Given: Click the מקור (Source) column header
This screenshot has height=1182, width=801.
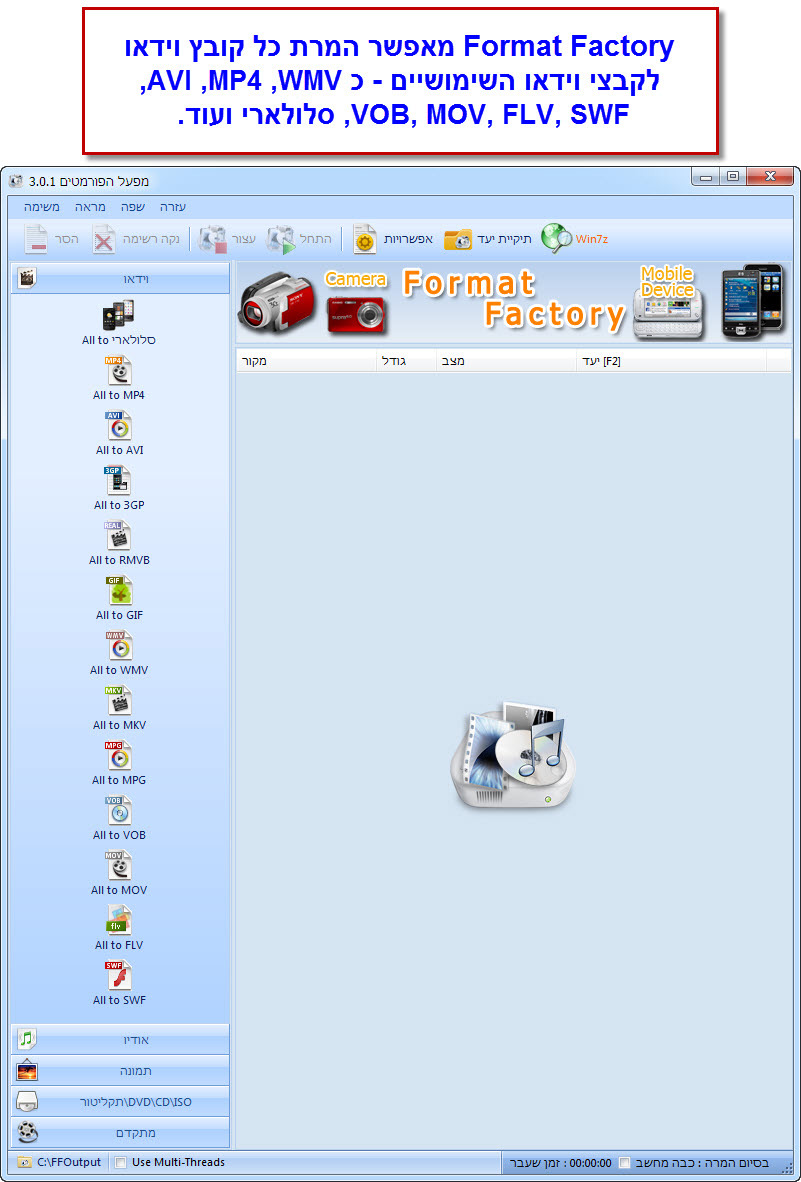Looking at the screenshot, I should coord(307,361).
